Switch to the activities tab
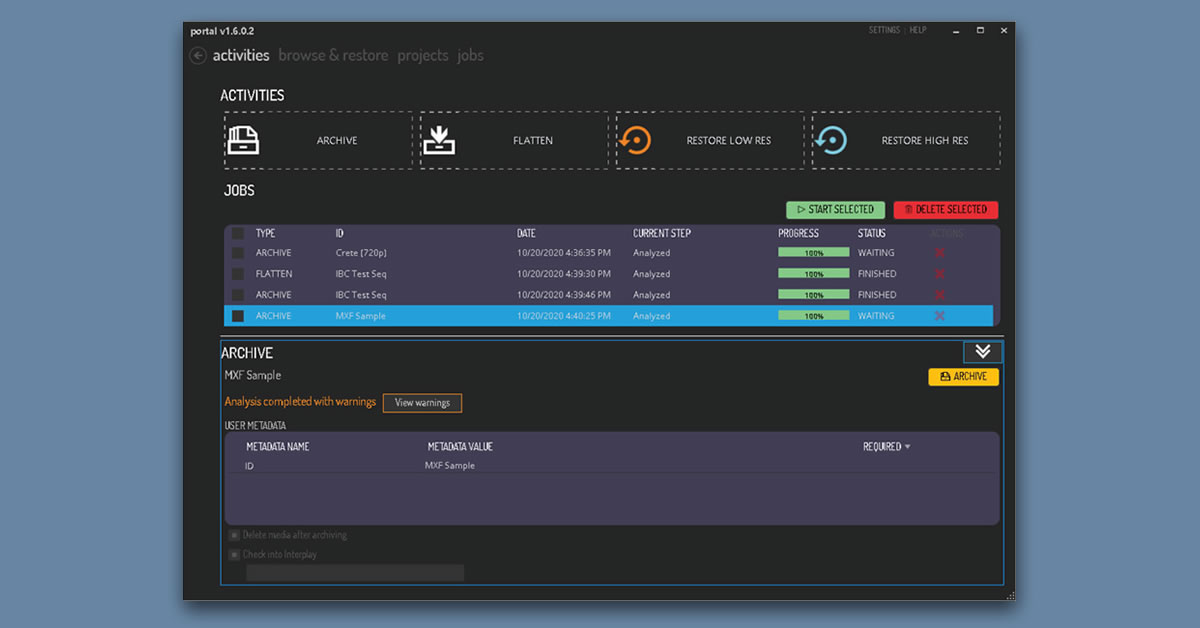1200x628 pixels. click(x=241, y=56)
